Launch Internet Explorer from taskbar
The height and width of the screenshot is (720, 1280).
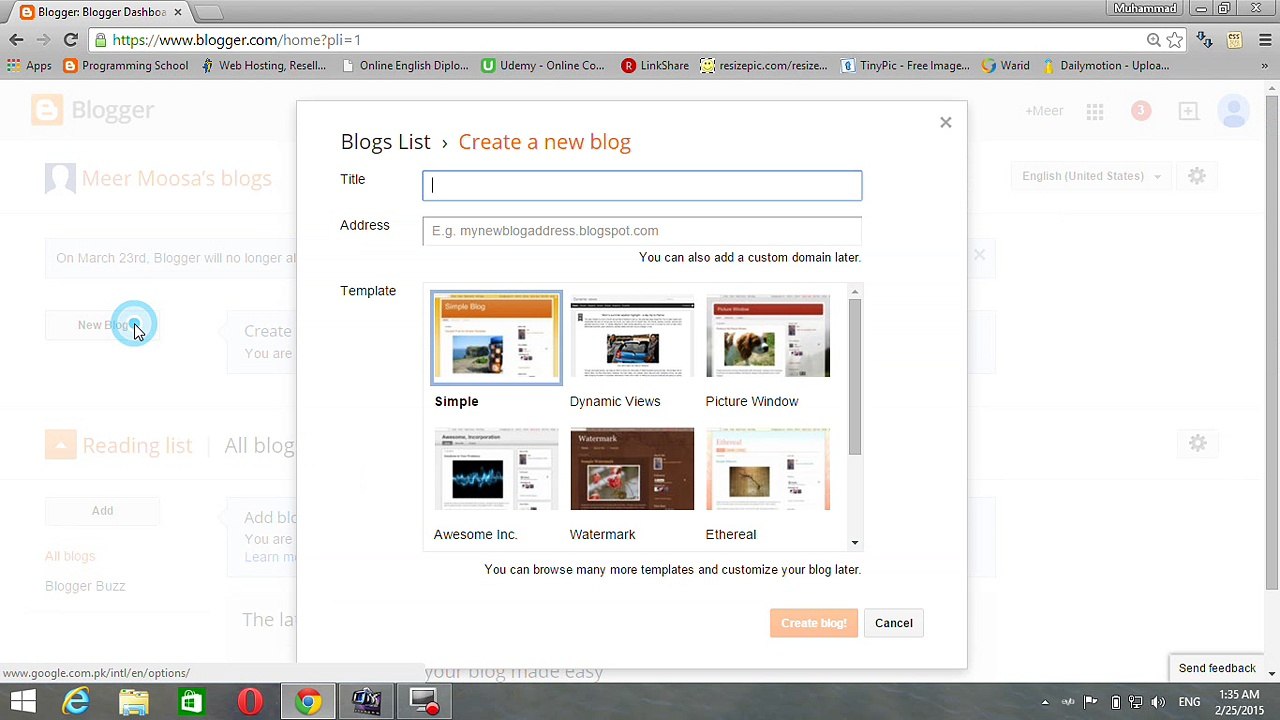pos(76,701)
